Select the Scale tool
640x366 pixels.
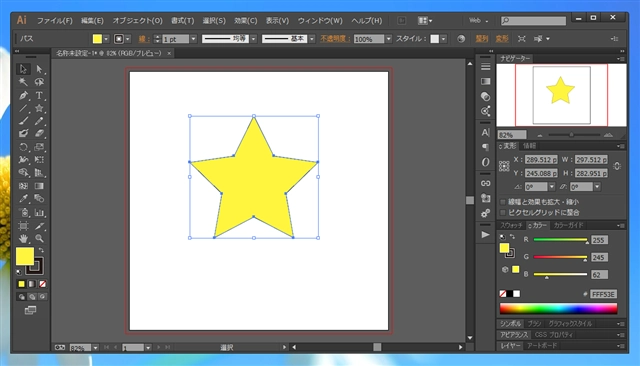click(x=39, y=147)
